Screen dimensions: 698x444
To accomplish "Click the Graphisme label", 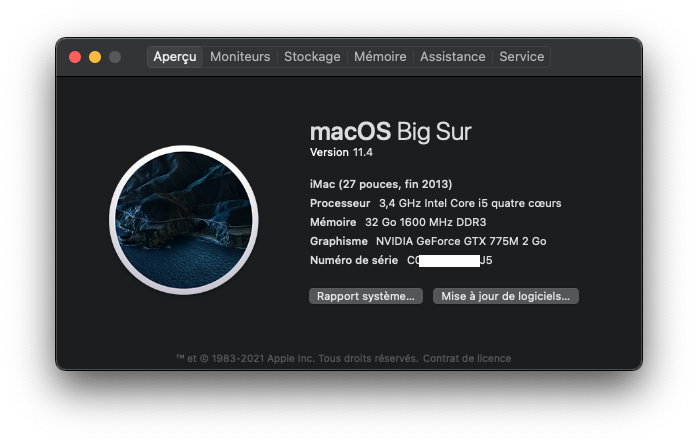I will pos(339,241).
